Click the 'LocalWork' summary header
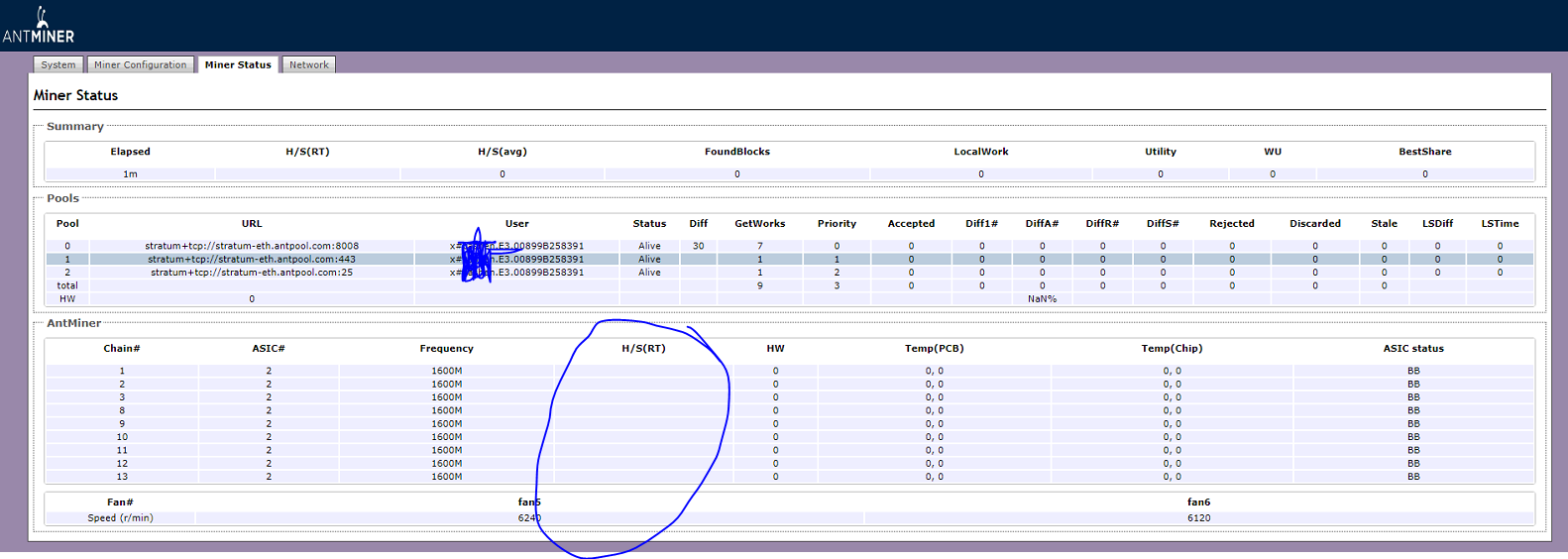The image size is (1568, 559). (981, 152)
